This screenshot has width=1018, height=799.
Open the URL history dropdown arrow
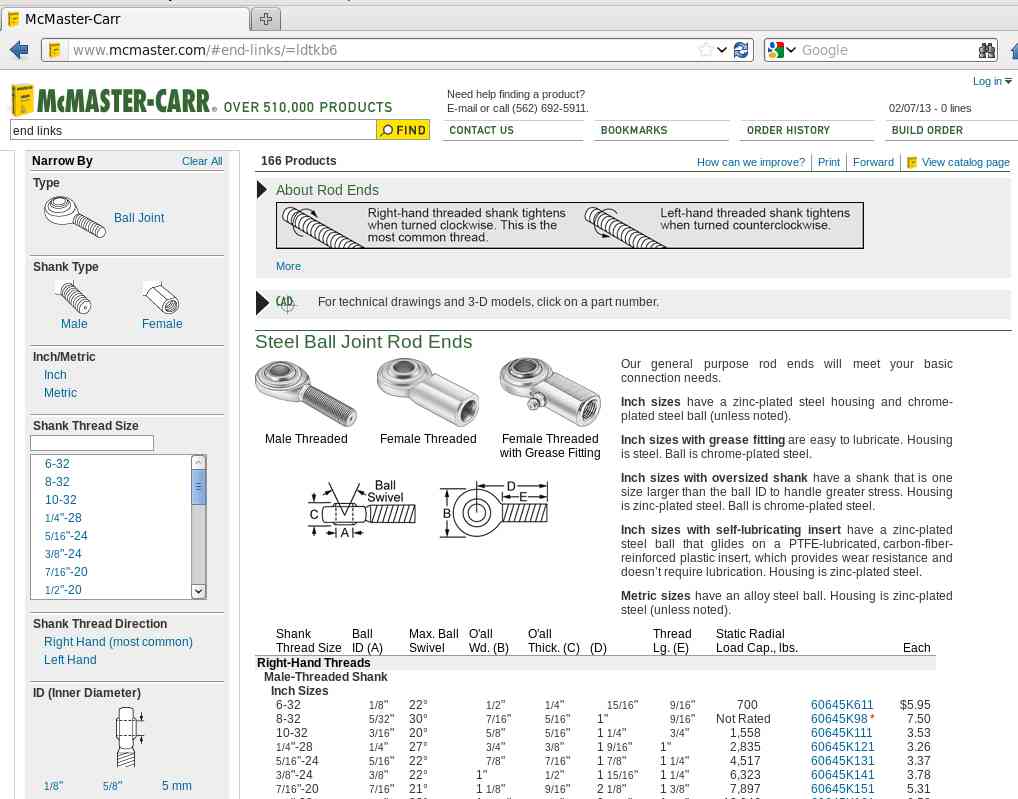tap(721, 50)
